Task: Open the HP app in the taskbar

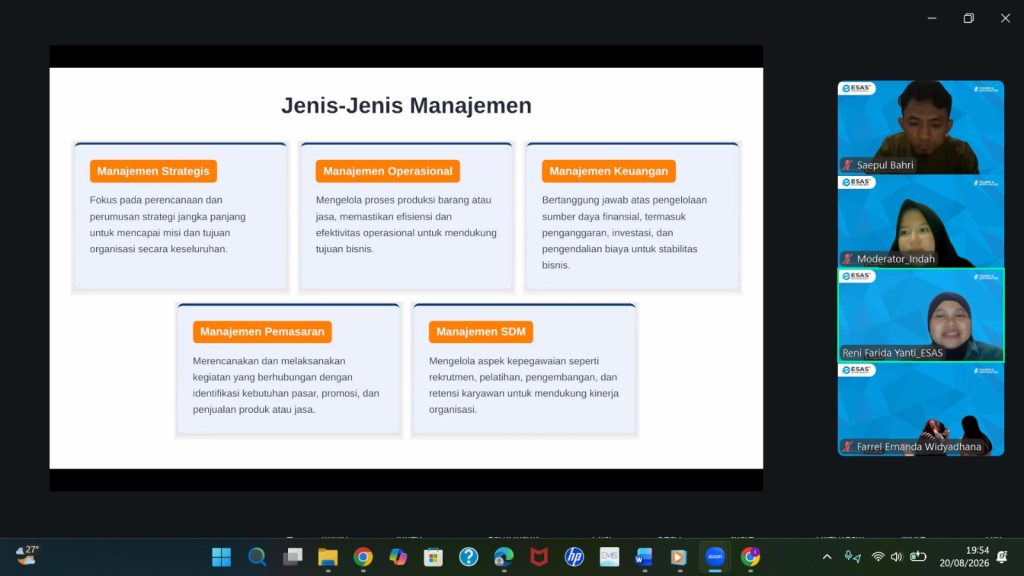Action: 574,557
